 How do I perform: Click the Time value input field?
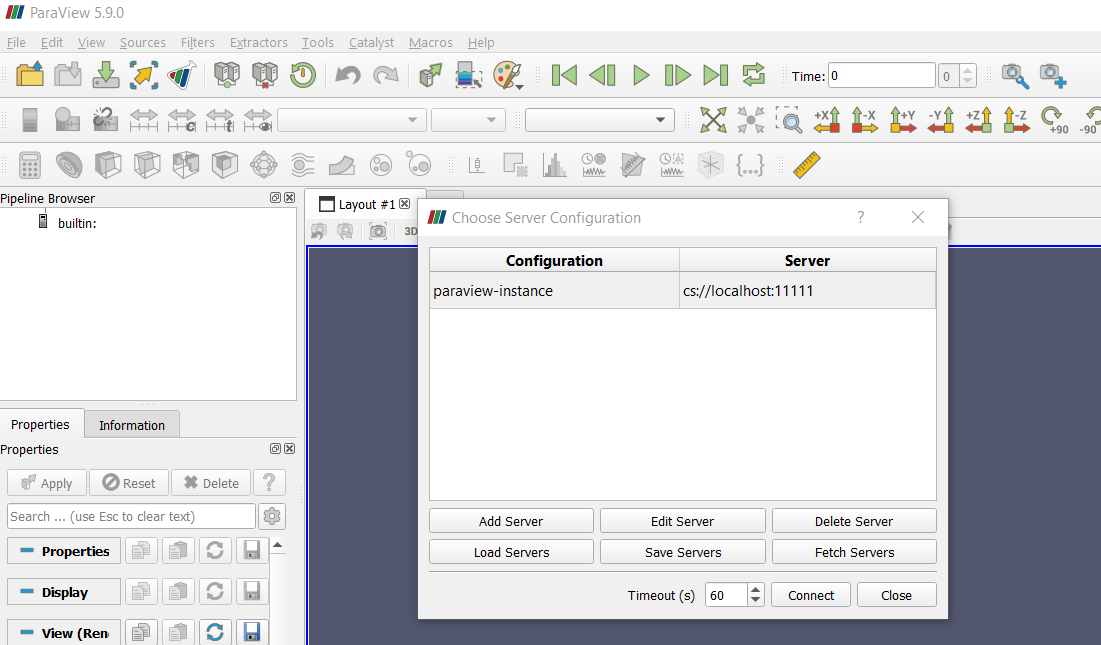coord(881,75)
